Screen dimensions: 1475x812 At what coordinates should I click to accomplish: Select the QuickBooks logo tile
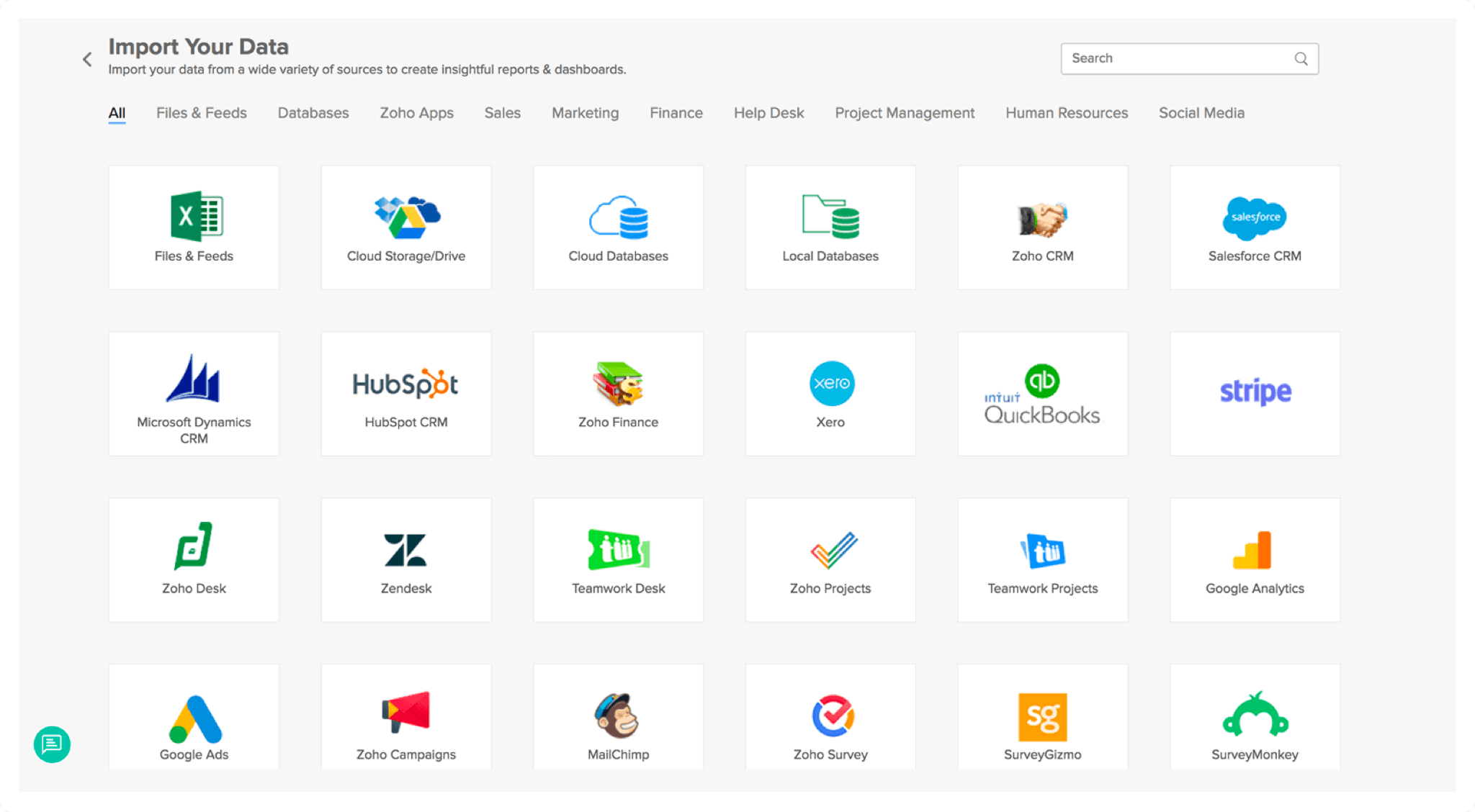1042,394
